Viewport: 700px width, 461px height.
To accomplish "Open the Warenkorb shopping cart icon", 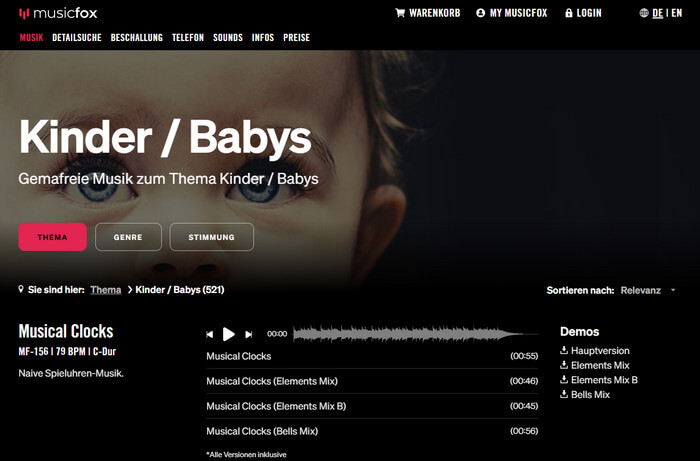I will [x=400, y=13].
